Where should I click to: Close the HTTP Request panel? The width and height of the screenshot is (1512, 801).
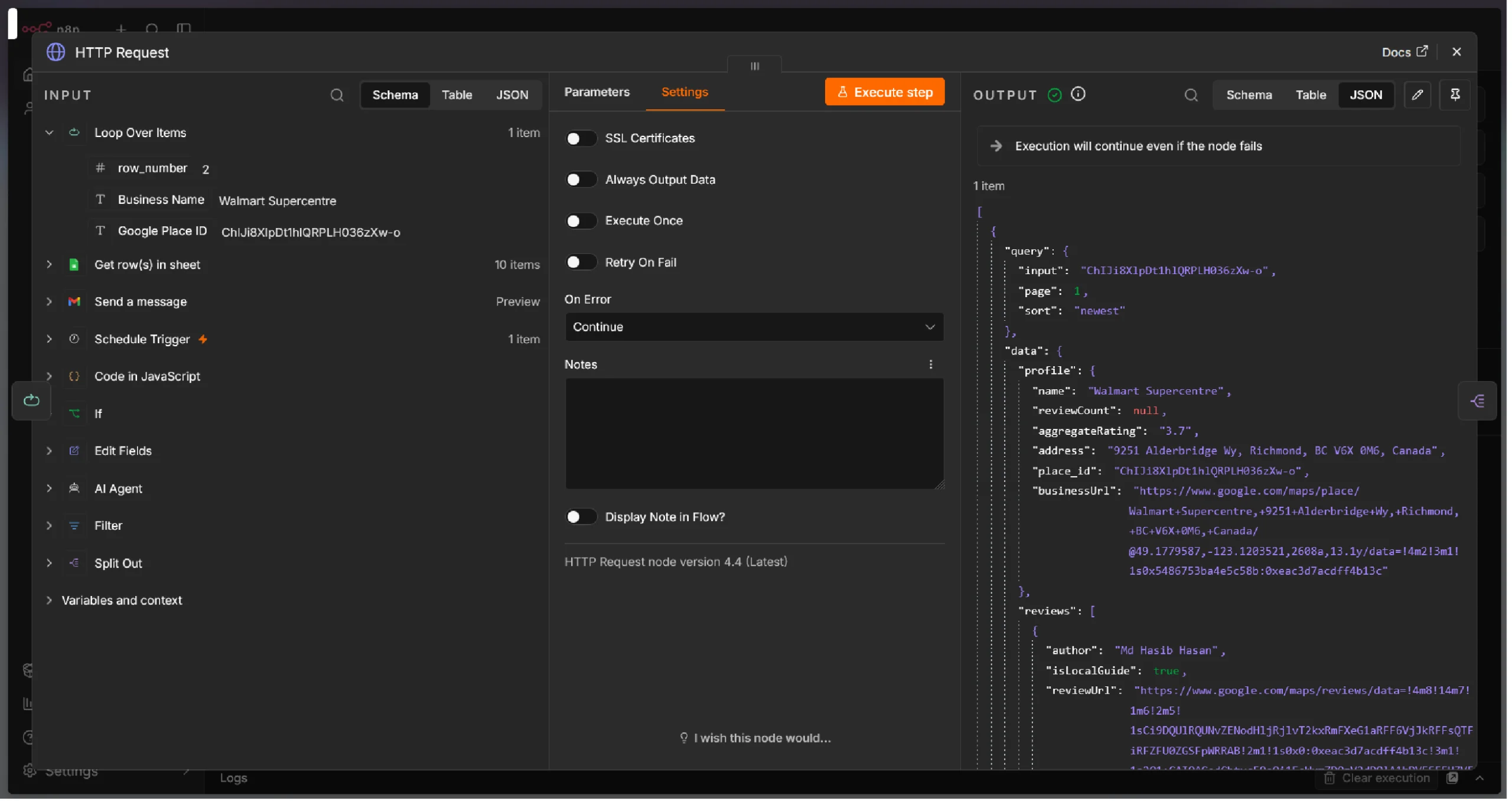pyautogui.click(x=1456, y=52)
